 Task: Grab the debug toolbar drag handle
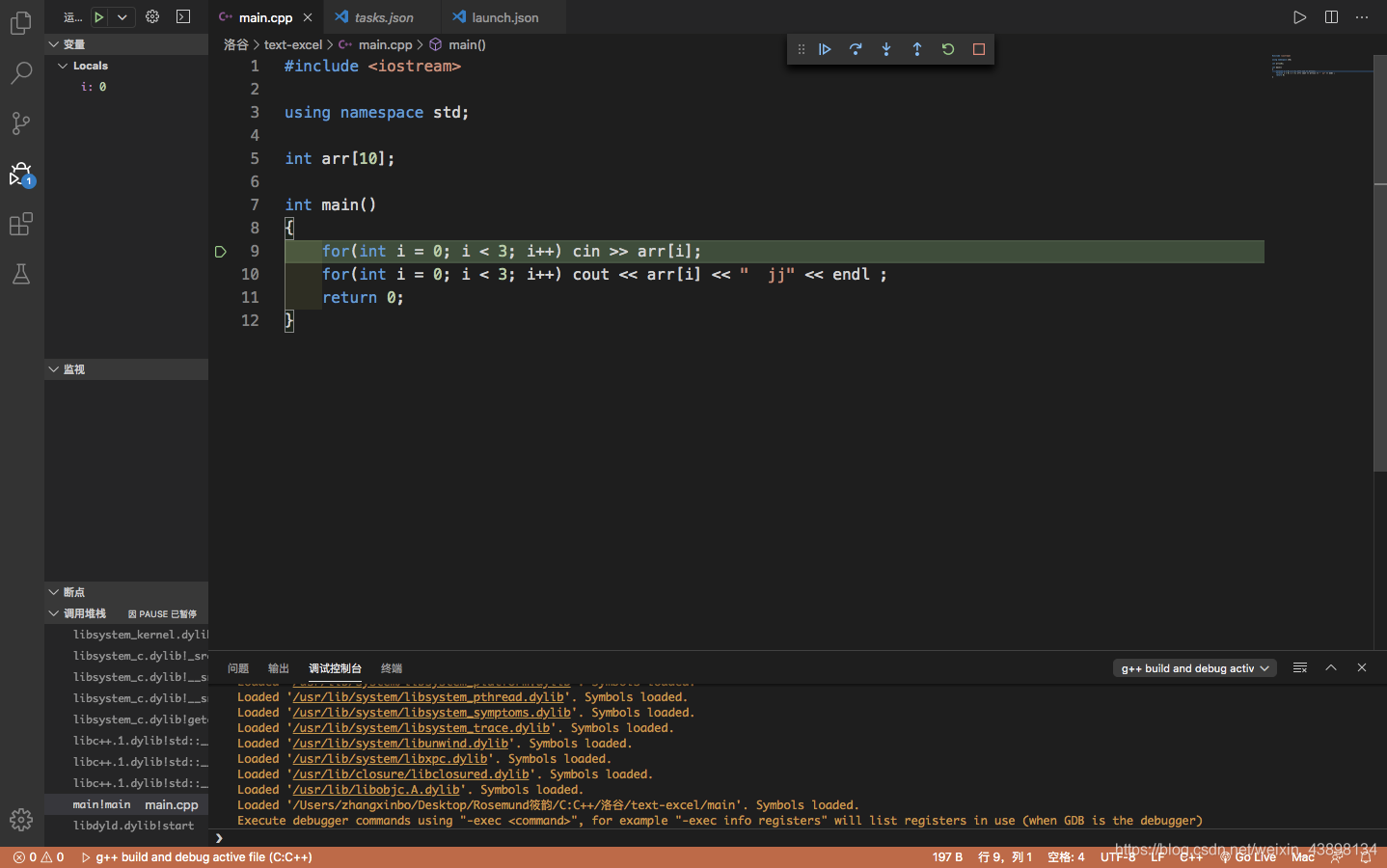pos(801,49)
